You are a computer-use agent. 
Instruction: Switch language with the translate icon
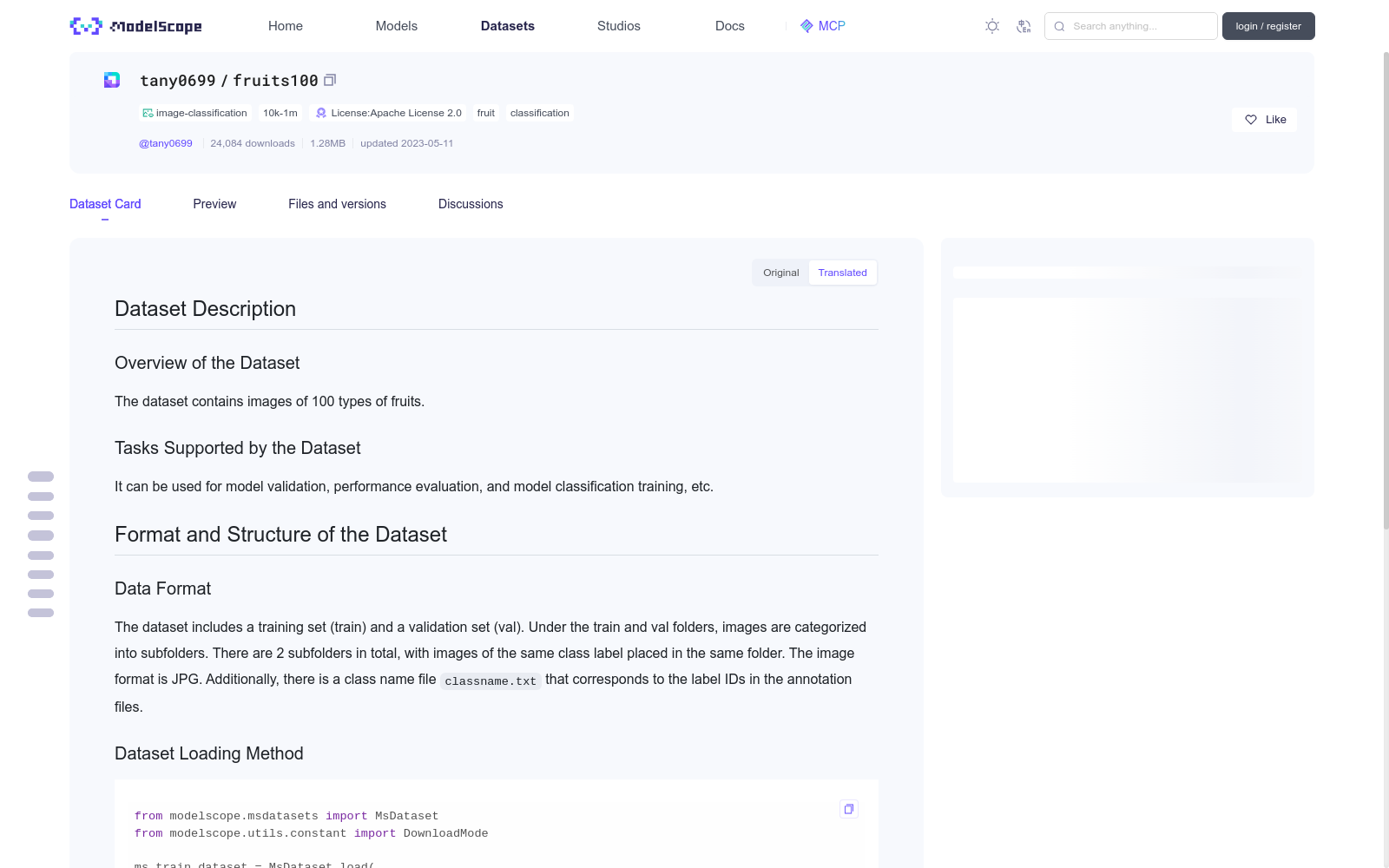coord(1024,26)
